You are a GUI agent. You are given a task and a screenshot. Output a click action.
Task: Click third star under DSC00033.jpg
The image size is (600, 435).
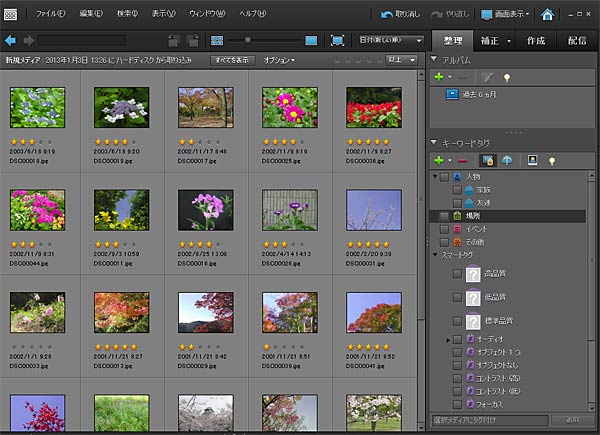coord(32,347)
